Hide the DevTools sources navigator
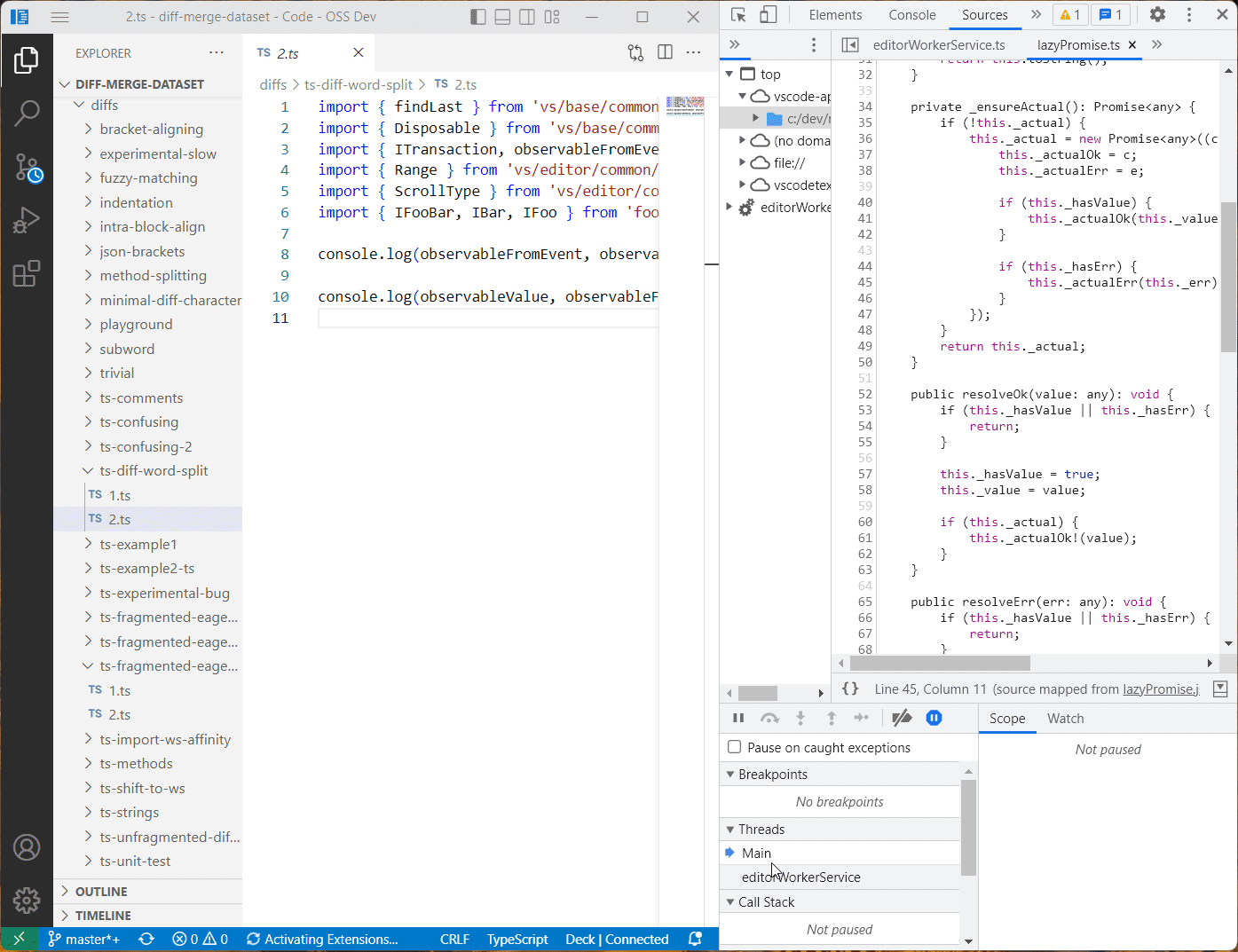 point(850,45)
